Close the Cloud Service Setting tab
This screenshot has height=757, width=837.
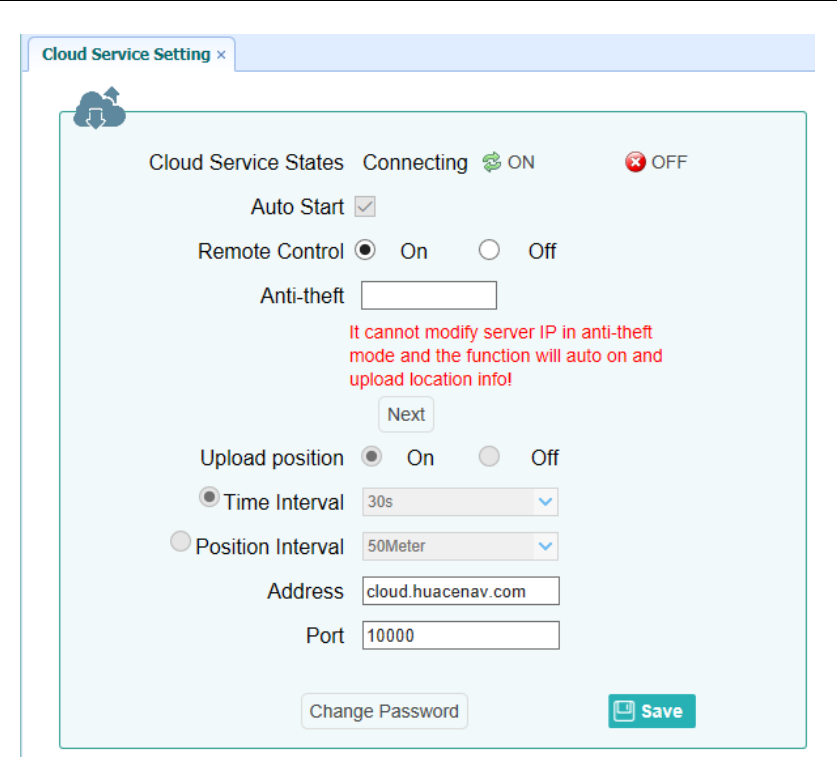(221, 55)
